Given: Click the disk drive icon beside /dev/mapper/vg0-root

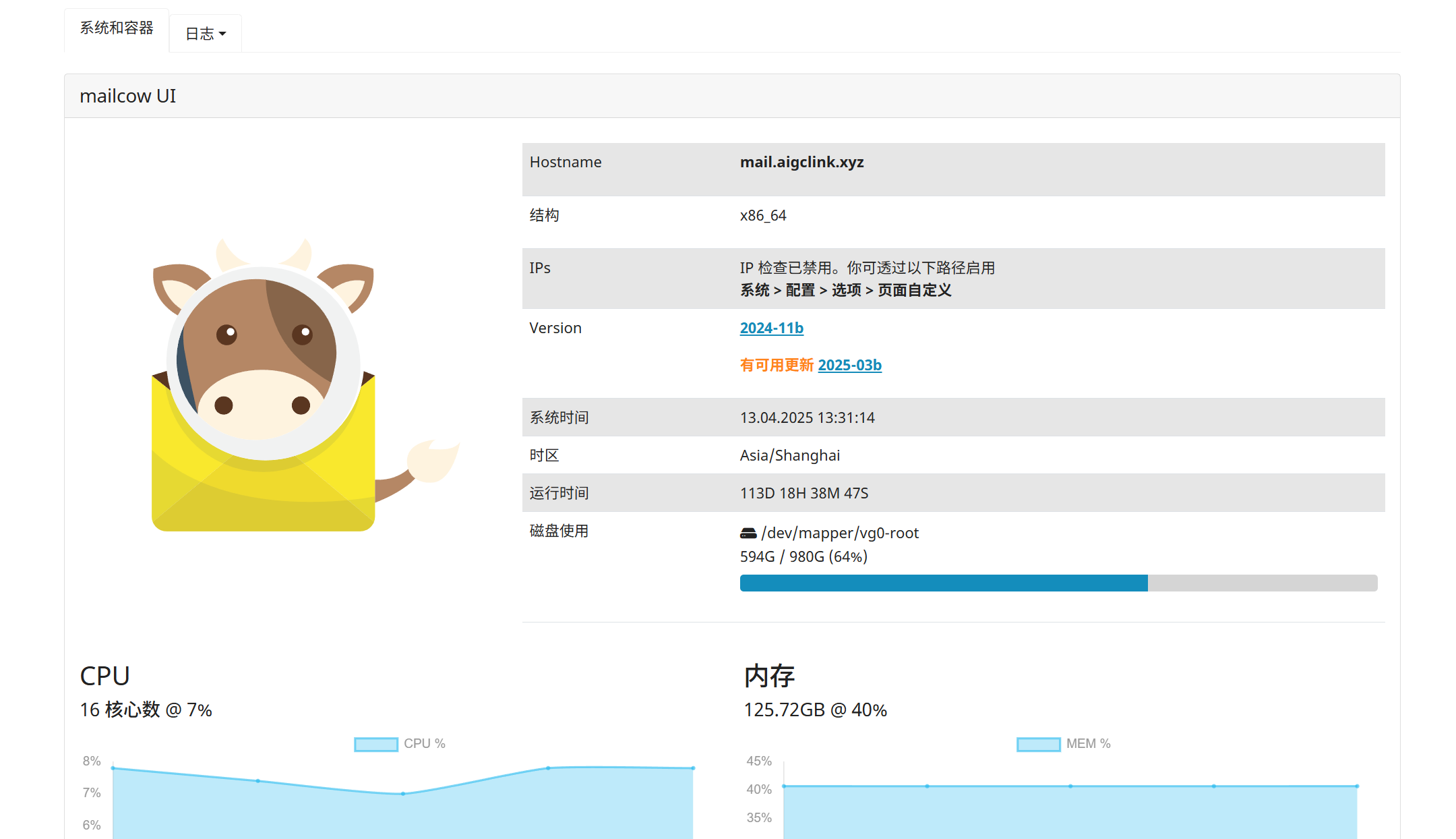Looking at the screenshot, I should [748, 533].
